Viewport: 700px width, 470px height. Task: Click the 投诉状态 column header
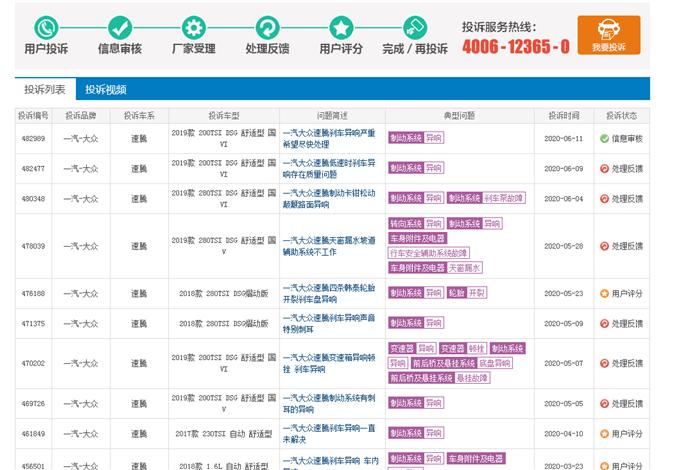[x=621, y=116]
